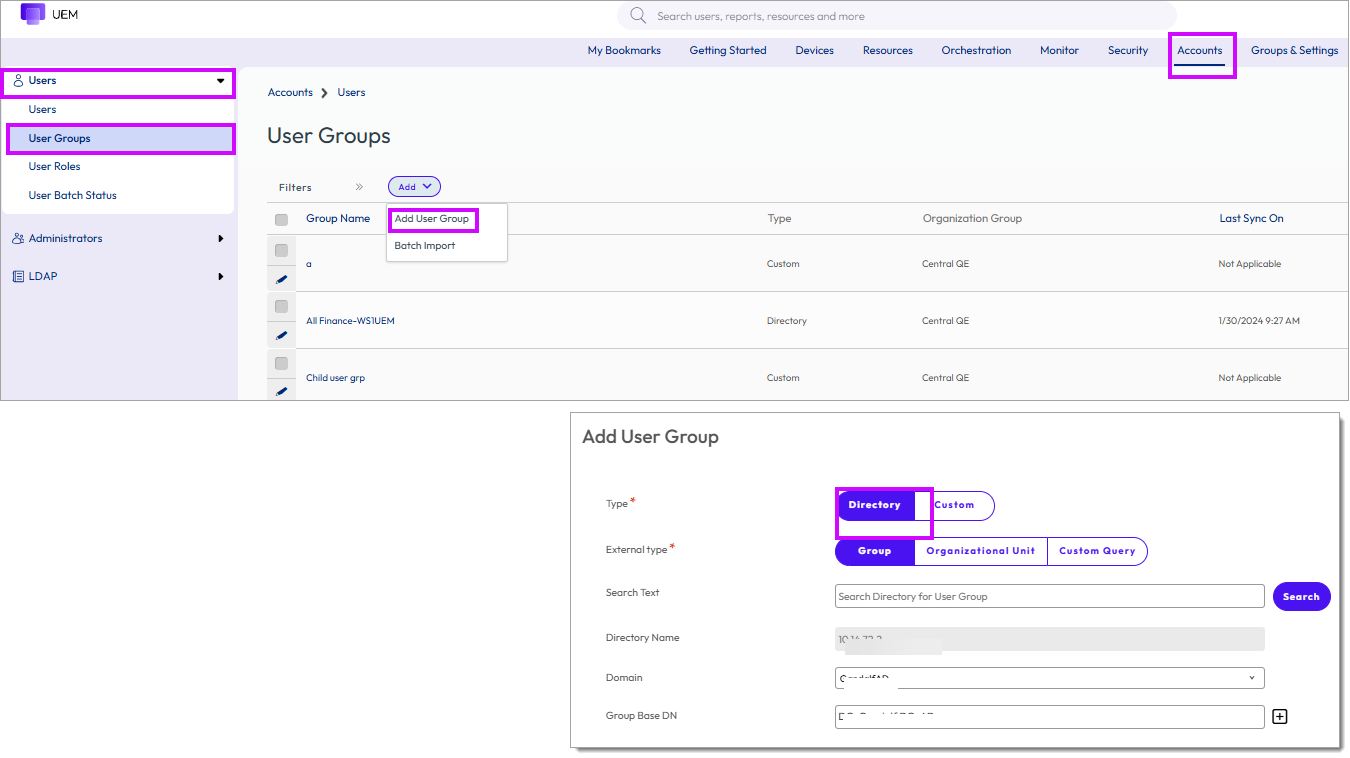Screen dimensions: 1350x758
Task: Click the Users breadcrumb link
Action: tap(351, 93)
